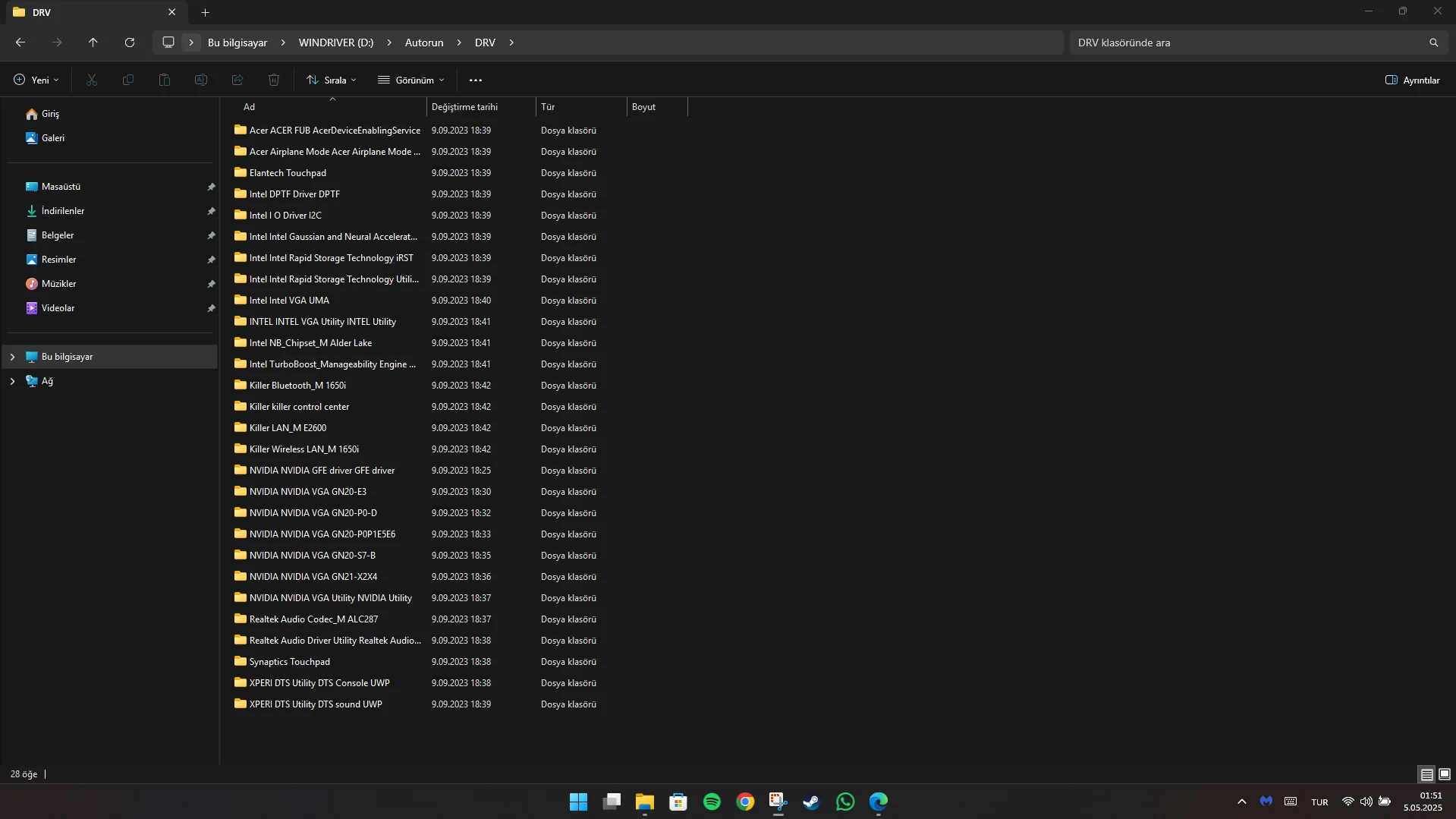The image size is (1456, 819).
Task: Click the Delete trash icon in toolbar
Action: [x=274, y=80]
